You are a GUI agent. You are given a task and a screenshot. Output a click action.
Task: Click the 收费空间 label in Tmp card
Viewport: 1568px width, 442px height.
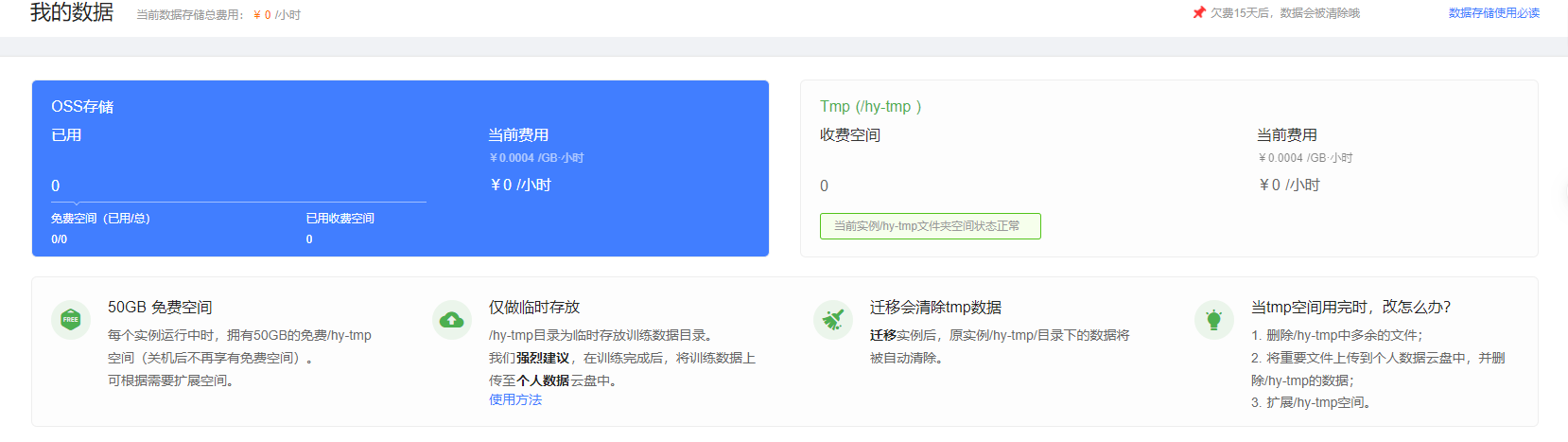click(x=850, y=135)
